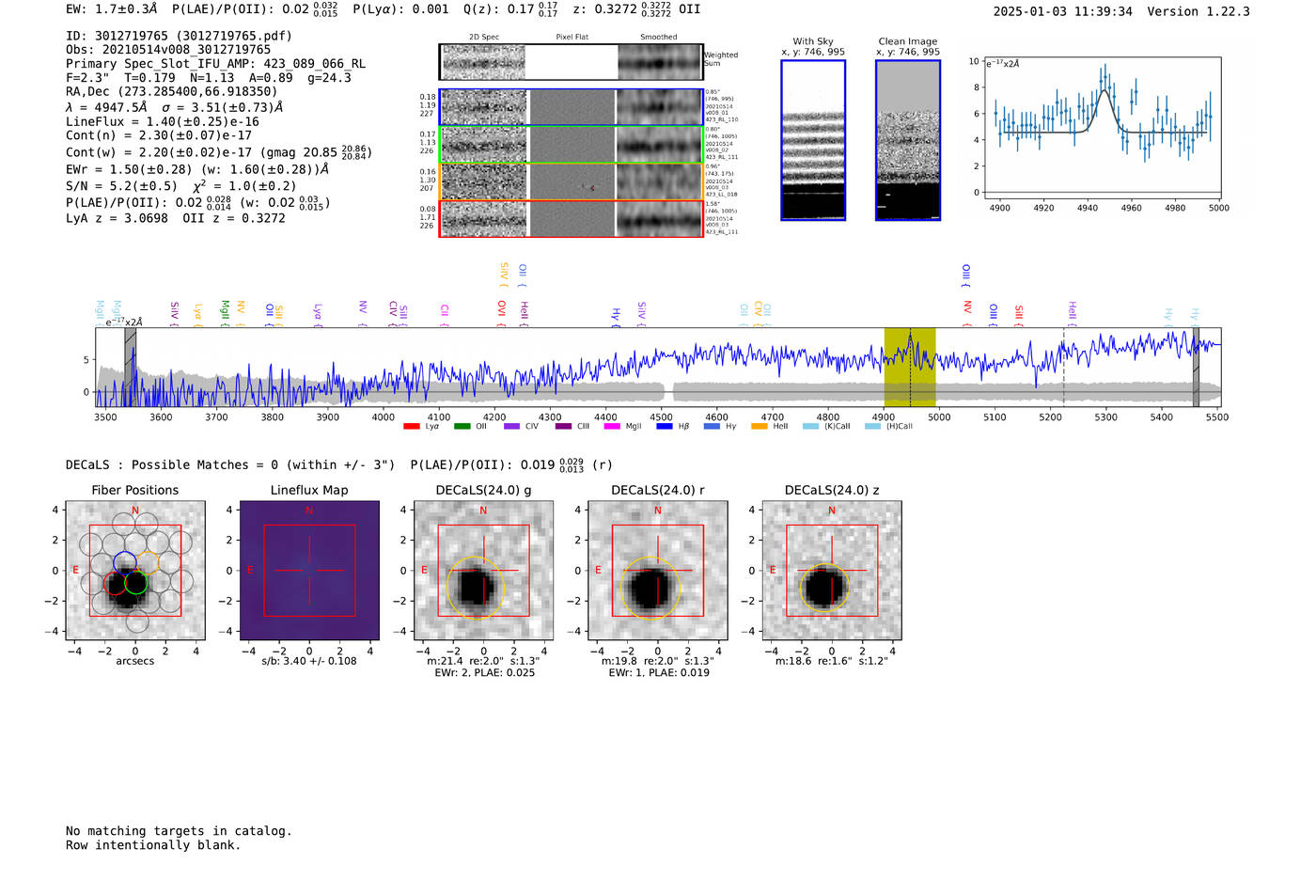Select the red-bordered 2D spectrum row
Image resolution: width=1316 pixels, height=896 pixels.
click(x=571, y=218)
